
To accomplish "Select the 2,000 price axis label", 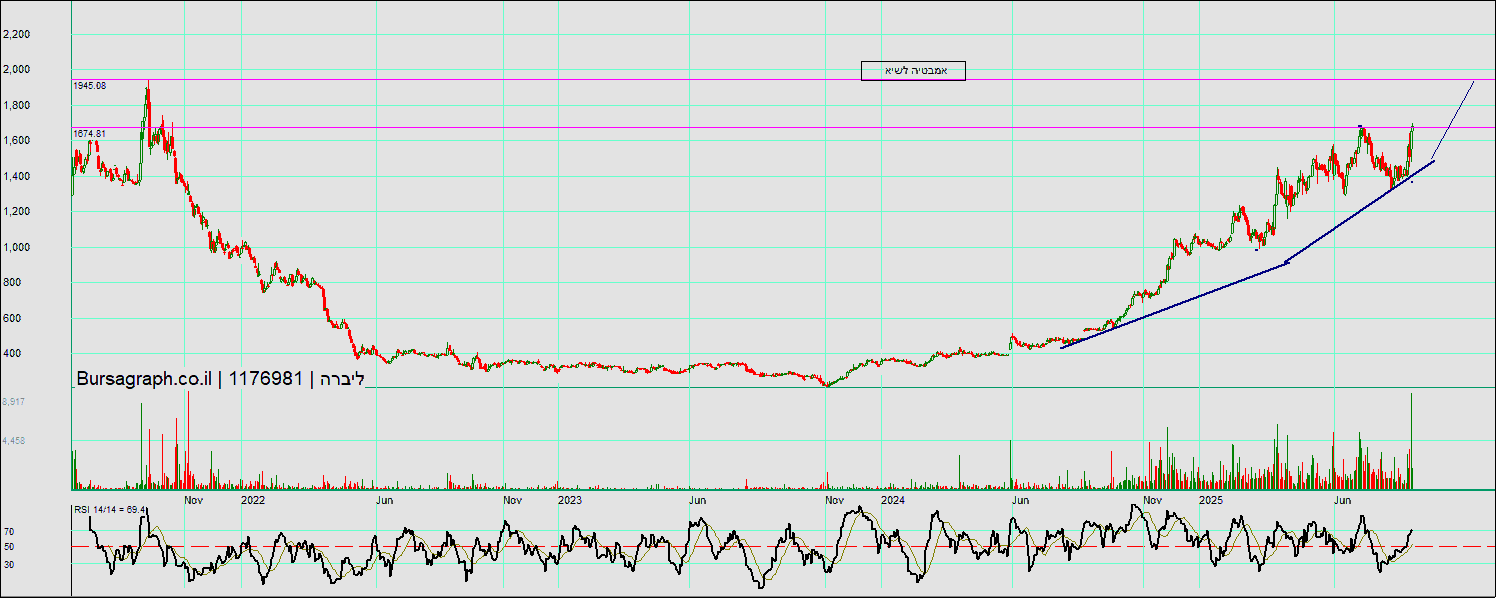I will [x=17, y=70].
